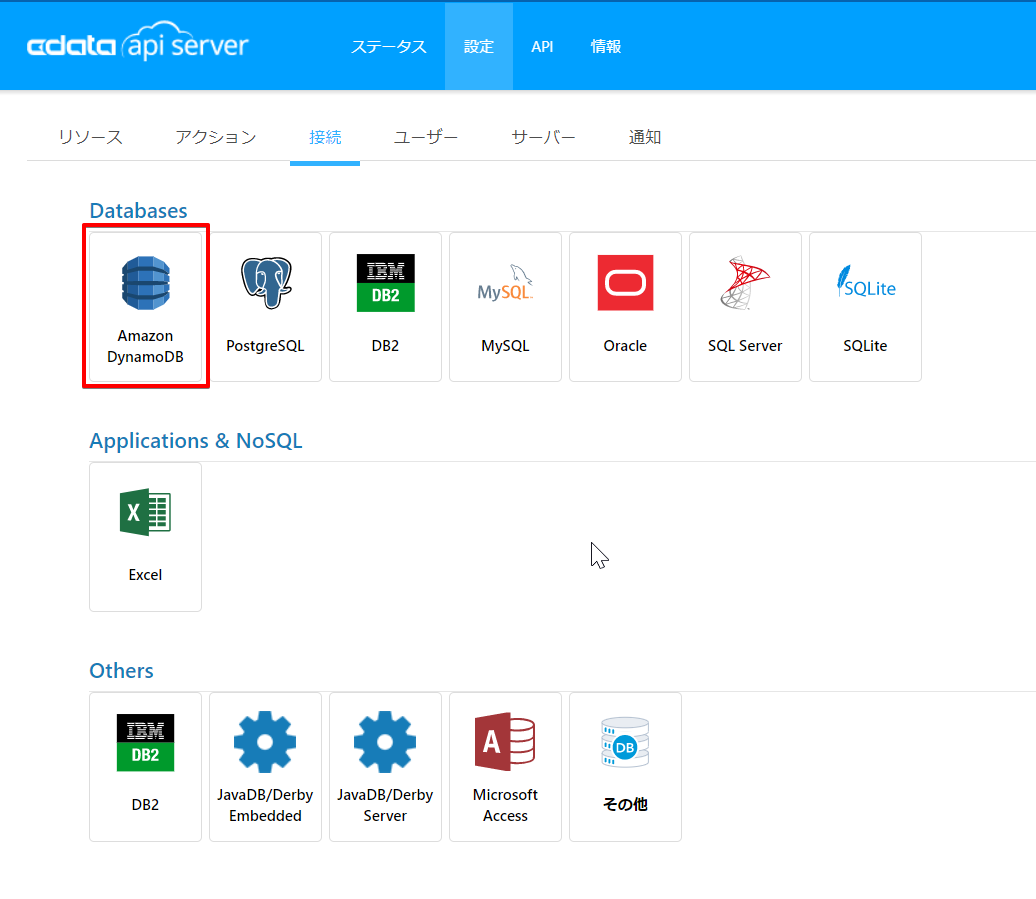Screen dimensions: 1036x899
Task: Open the IBM DB2 connection under Databases
Action: tap(385, 306)
